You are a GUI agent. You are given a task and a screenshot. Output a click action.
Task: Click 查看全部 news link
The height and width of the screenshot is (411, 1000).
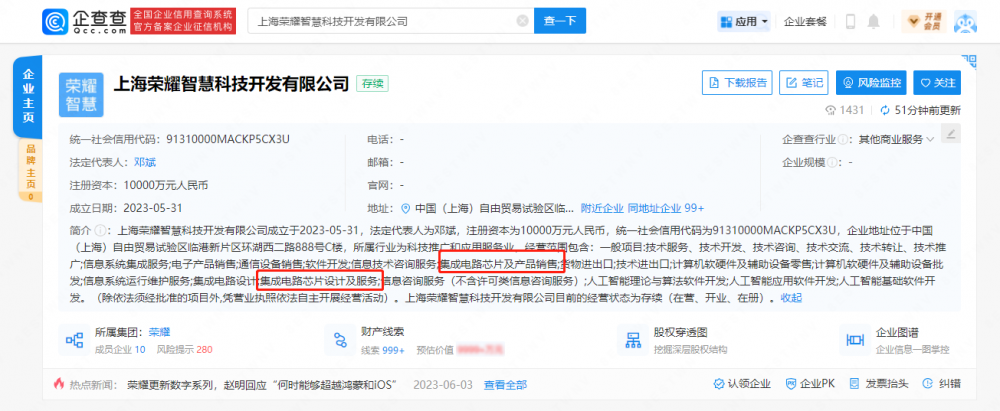click(x=505, y=384)
